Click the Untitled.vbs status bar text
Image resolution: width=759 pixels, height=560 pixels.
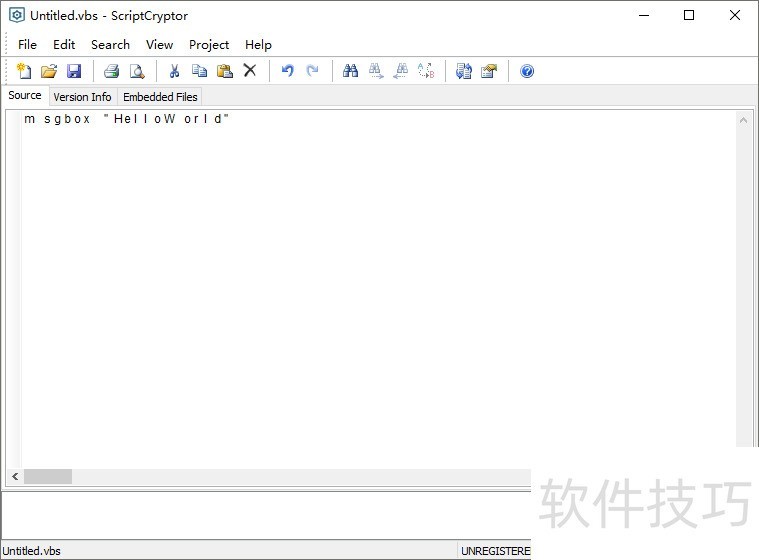31,551
